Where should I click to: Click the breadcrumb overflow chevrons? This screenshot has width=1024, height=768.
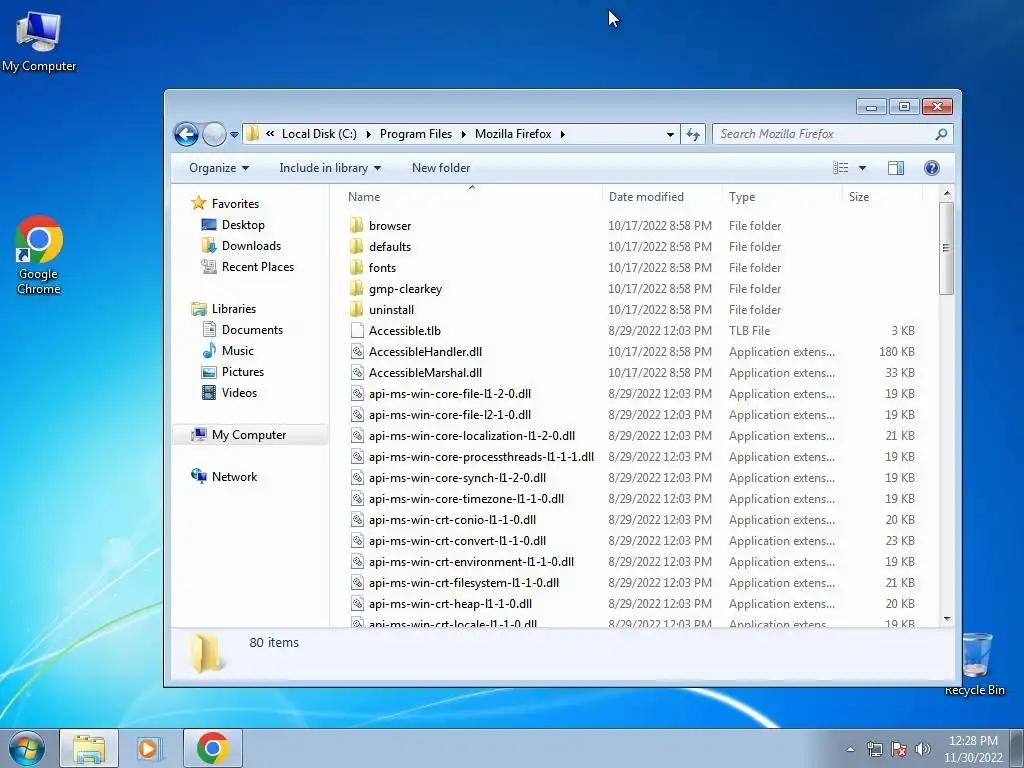tap(270, 134)
